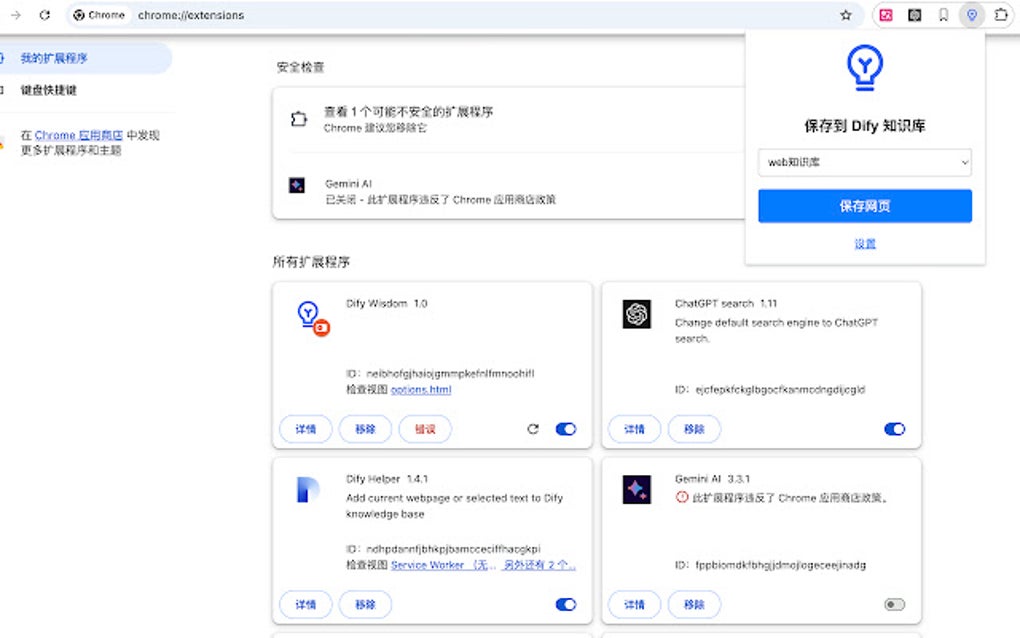Click the 保存网页 button
Viewport: 1020px width, 638px height.
pyautogui.click(x=864, y=205)
